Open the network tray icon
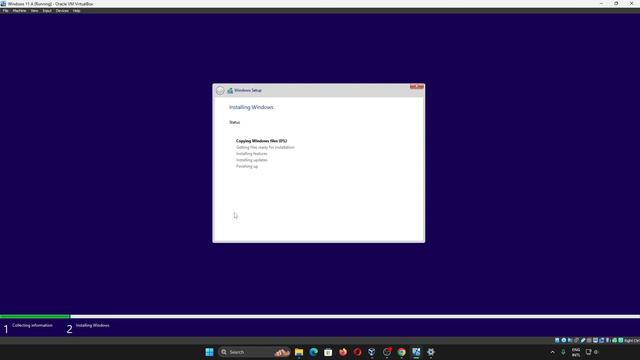Screen dimensions: 640x360 click(x=589, y=352)
